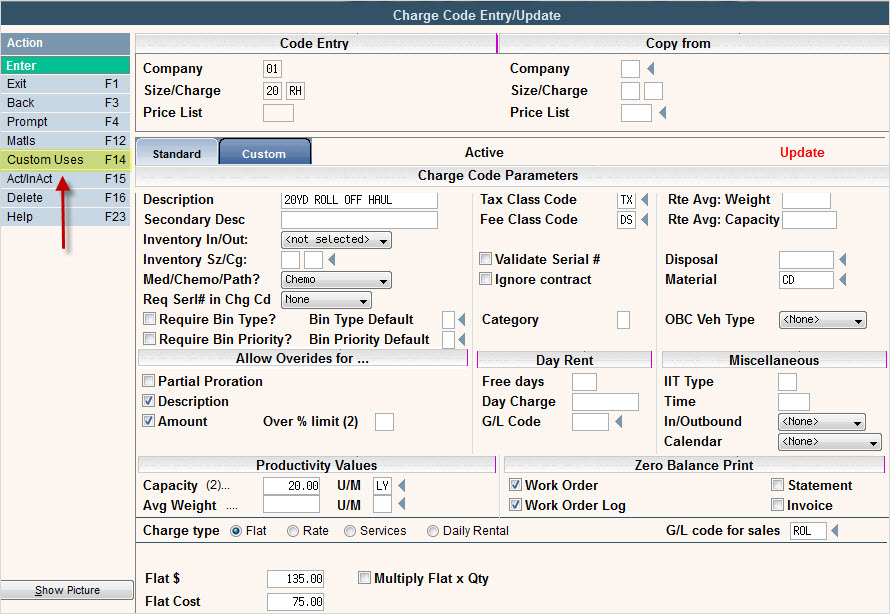Screen dimensions: 890x614
Task: Click the Avg Weight U/M lookup arrow
Action: [x=402, y=504]
